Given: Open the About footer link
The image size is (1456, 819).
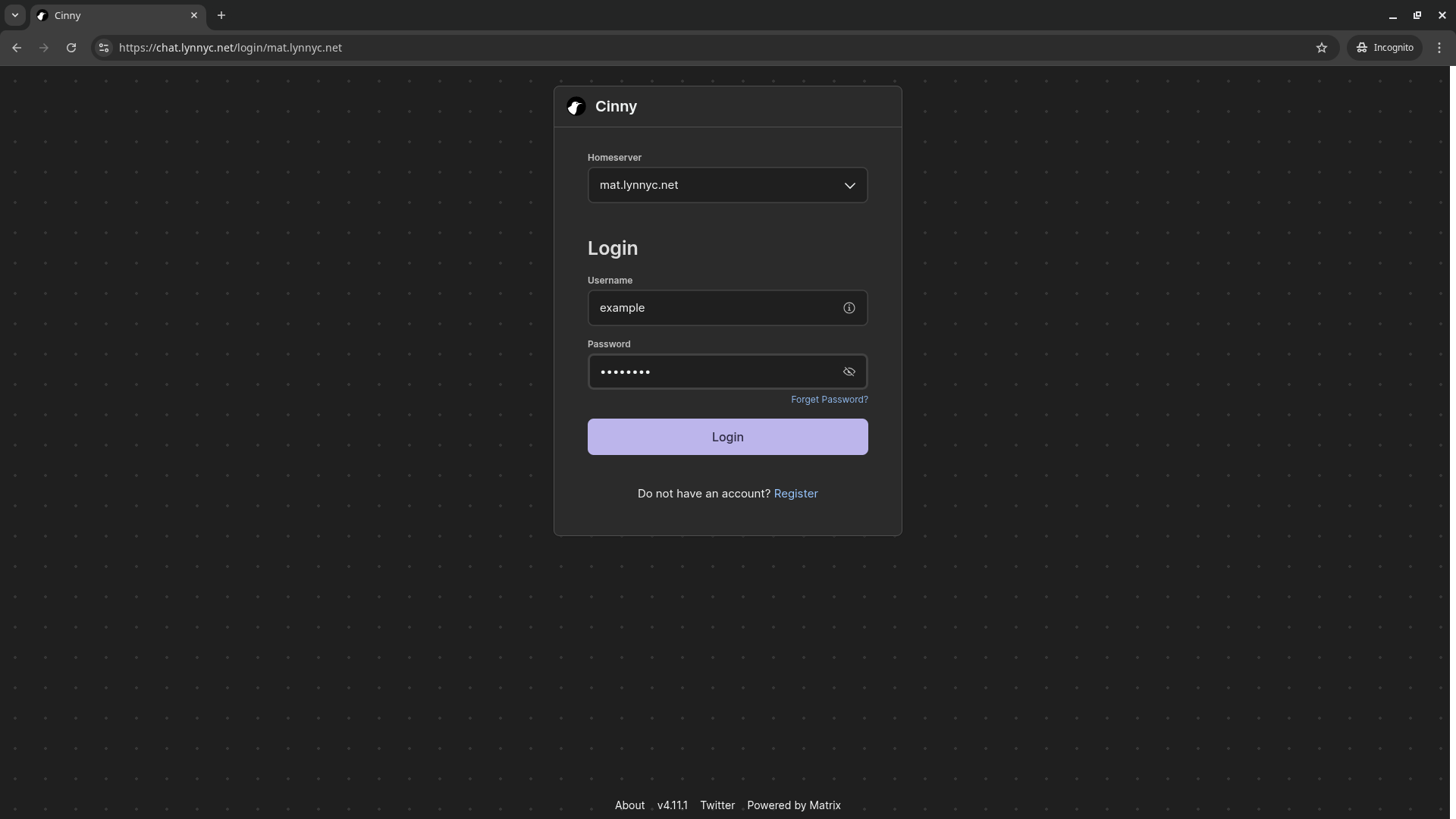Looking at the screenshot, I should coord(629,805).
